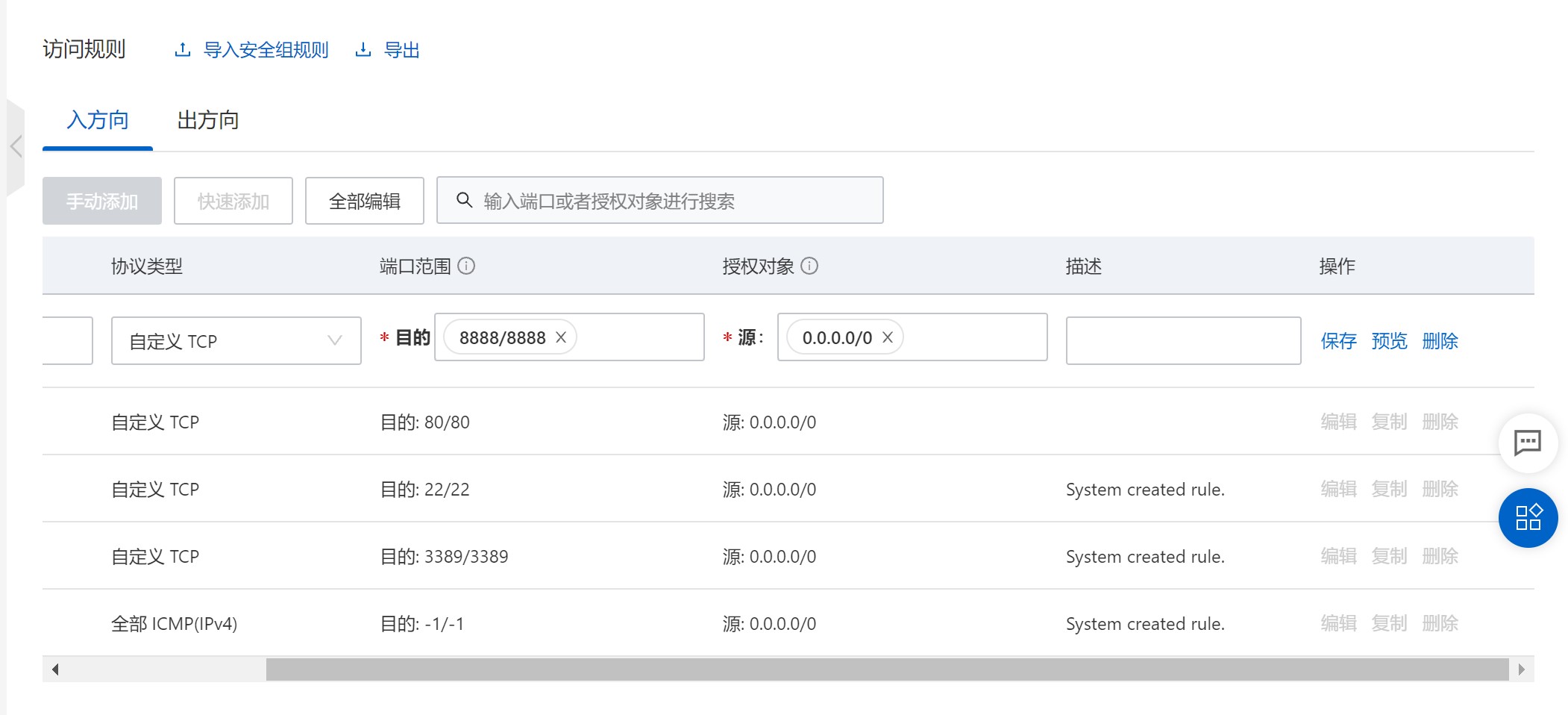Viewport: 1568px width, 715px height.
Task: Click the destination port range input
Action: pos(569,337)
